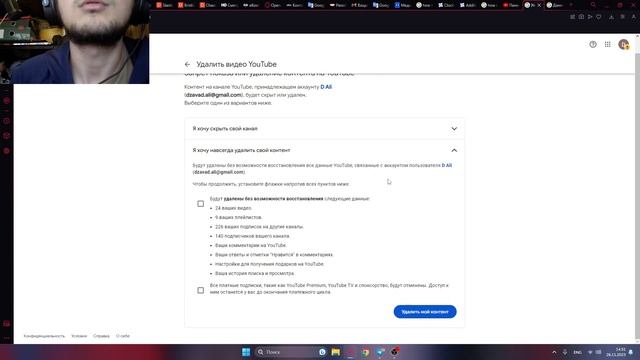Open the Google help question-mark icon
This screenshot has width=640, height=360.
coord(593,44)
